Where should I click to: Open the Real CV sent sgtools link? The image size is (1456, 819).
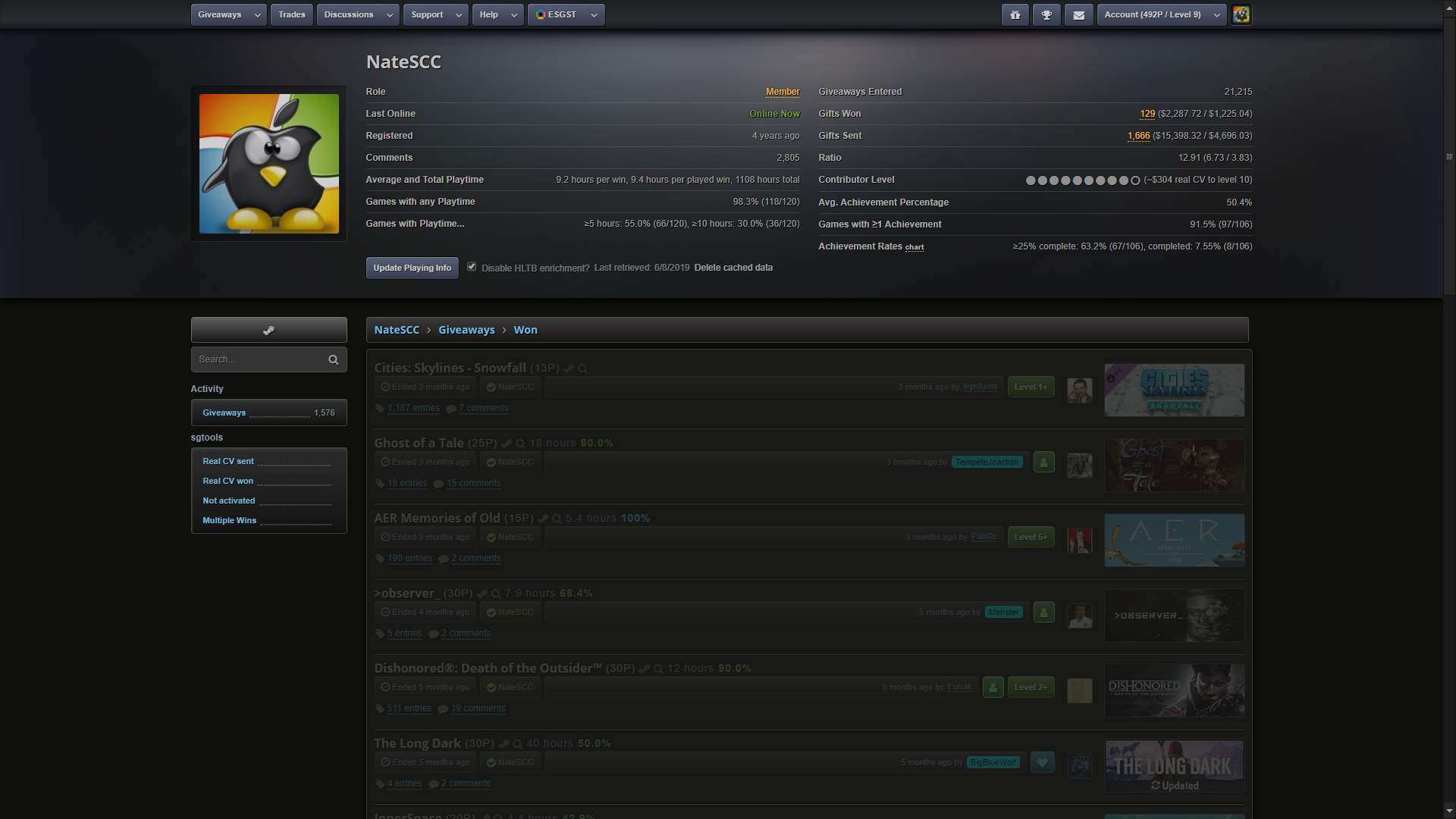tap(228, 461)
